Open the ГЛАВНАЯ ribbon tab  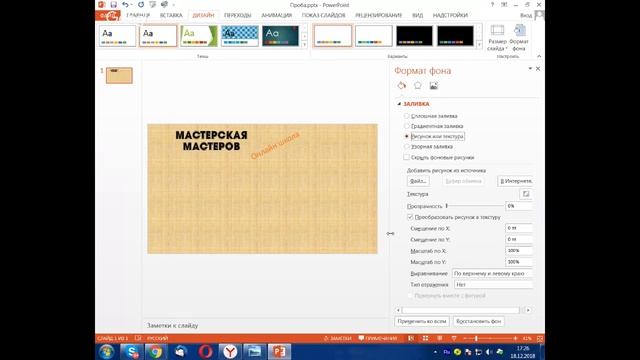138,15
